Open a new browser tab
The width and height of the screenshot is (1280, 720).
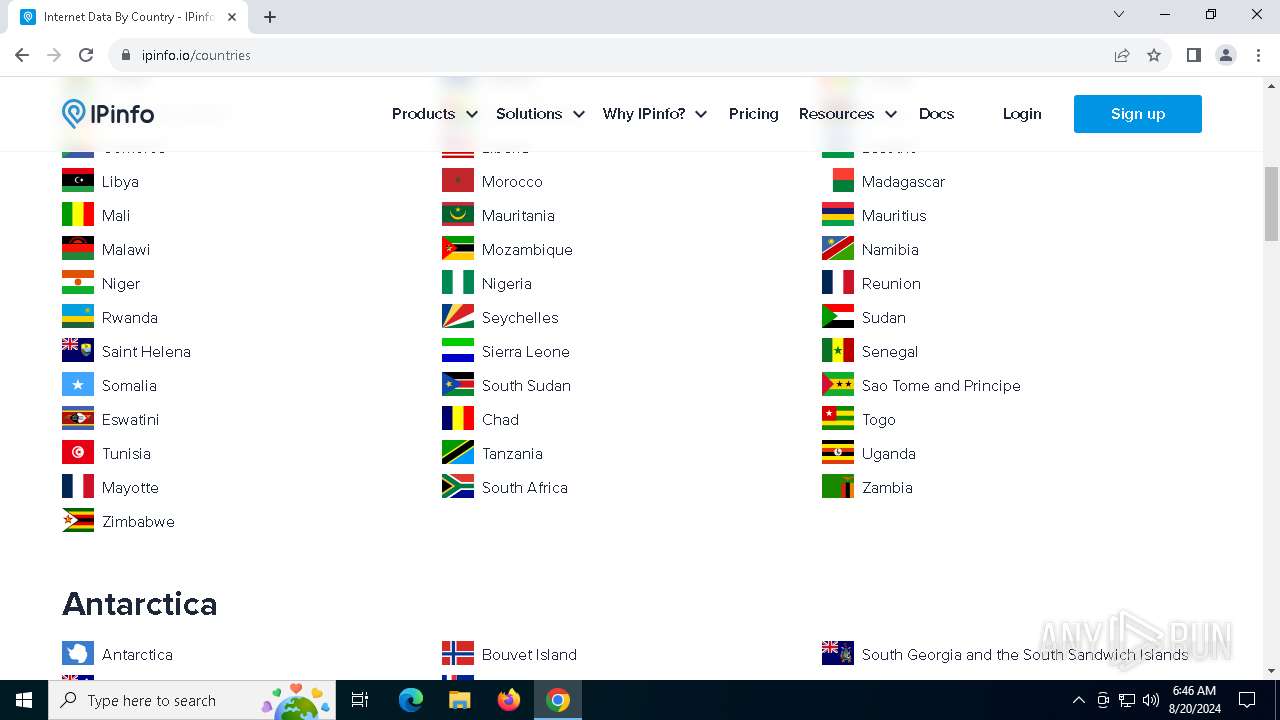[270, 17]
